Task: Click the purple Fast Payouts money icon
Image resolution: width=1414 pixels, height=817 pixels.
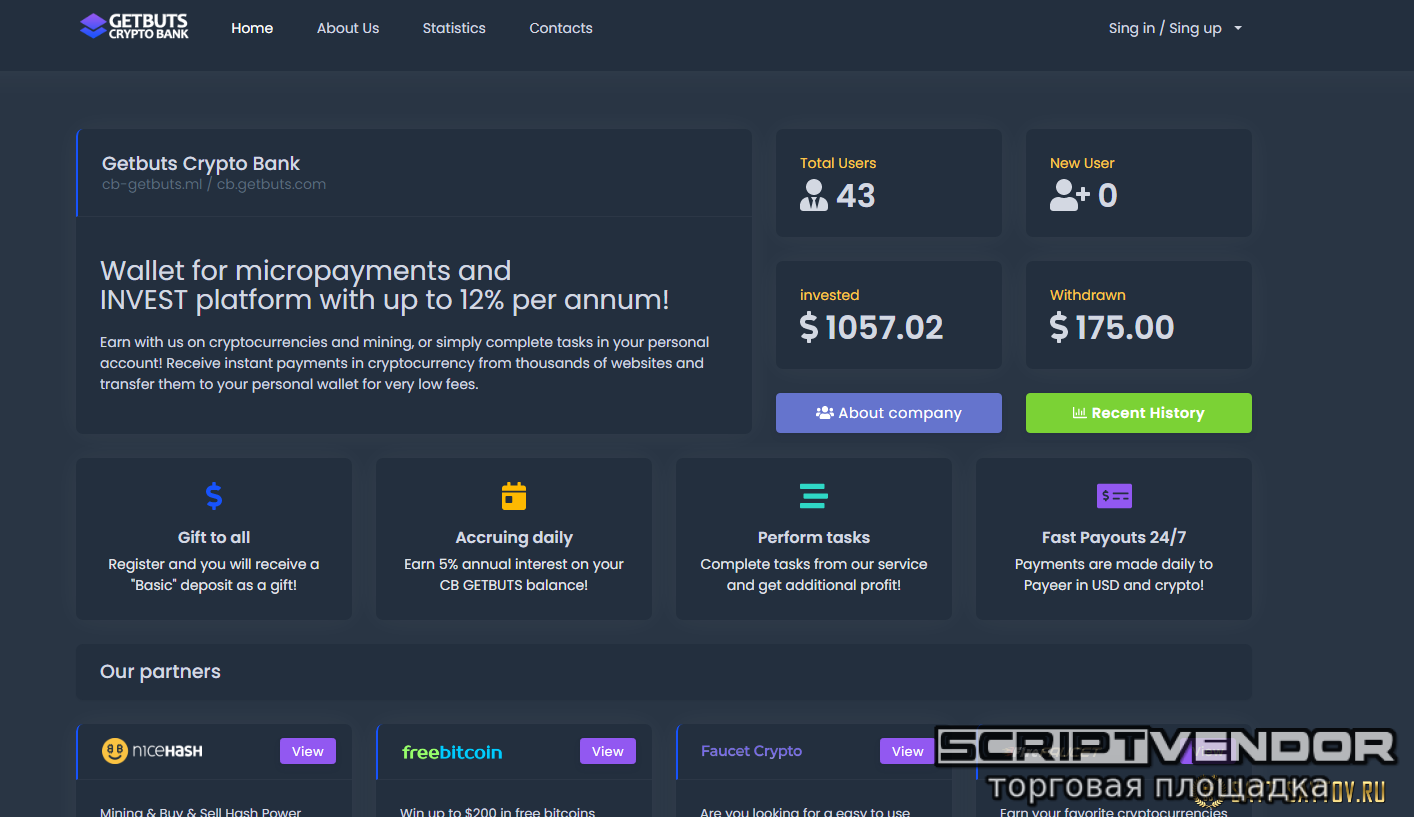Action: click(1114, 496)
